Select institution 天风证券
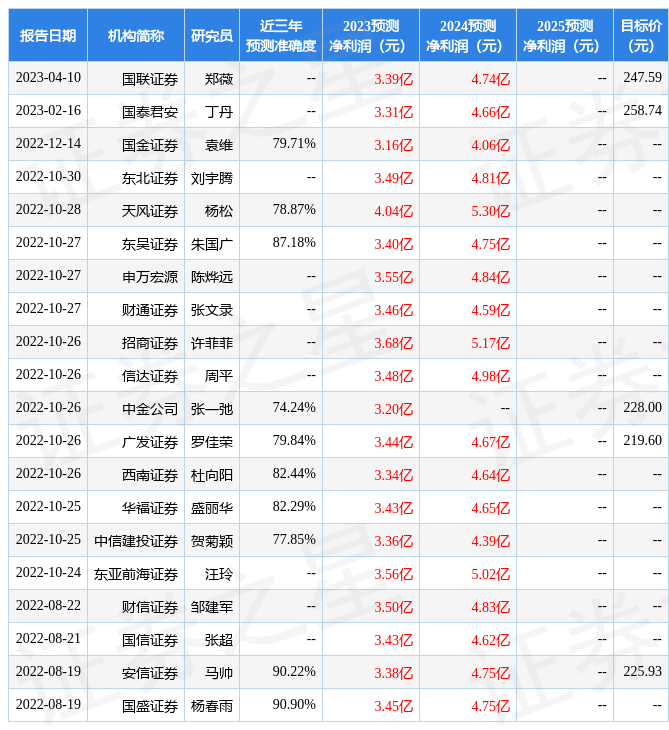669x730 pixels. coord(150,211)
